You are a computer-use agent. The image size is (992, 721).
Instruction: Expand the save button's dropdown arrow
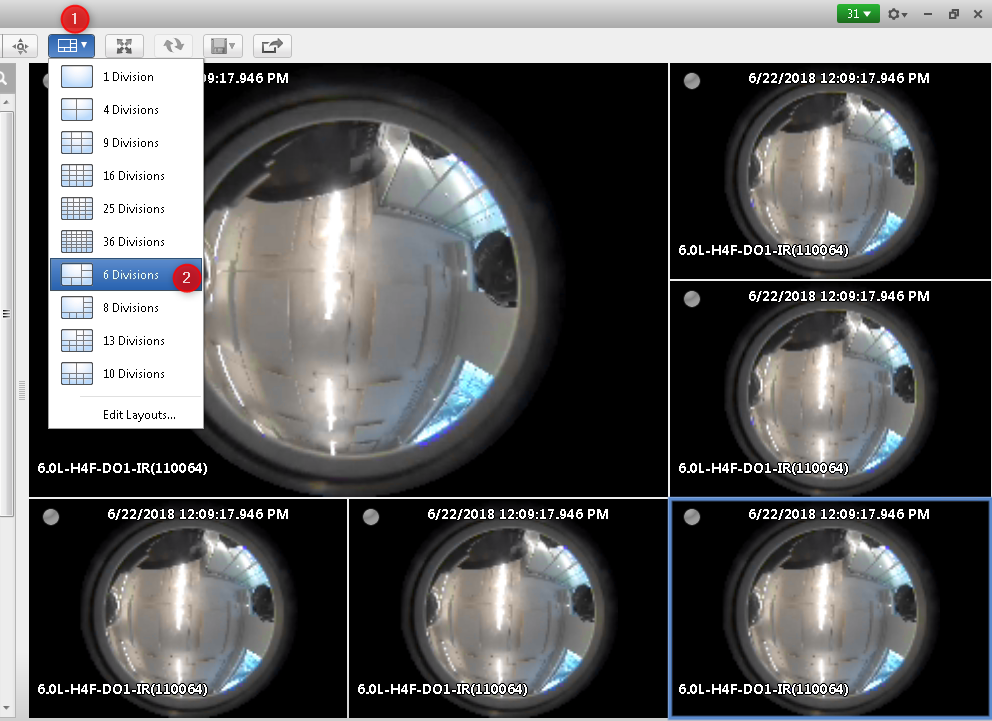coord(232,45)
